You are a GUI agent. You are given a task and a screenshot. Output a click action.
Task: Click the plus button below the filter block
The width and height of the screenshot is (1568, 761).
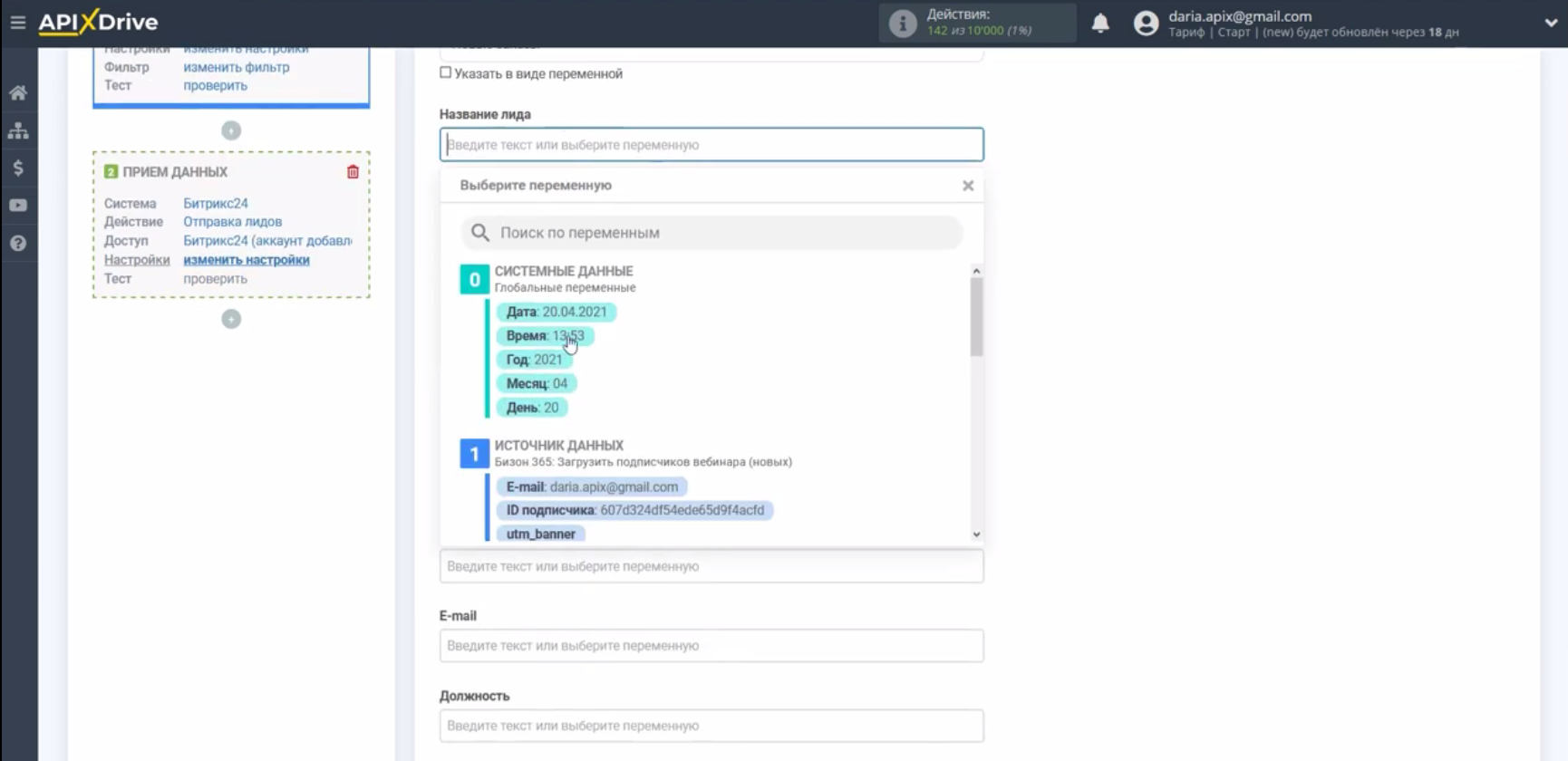point(231,130)
